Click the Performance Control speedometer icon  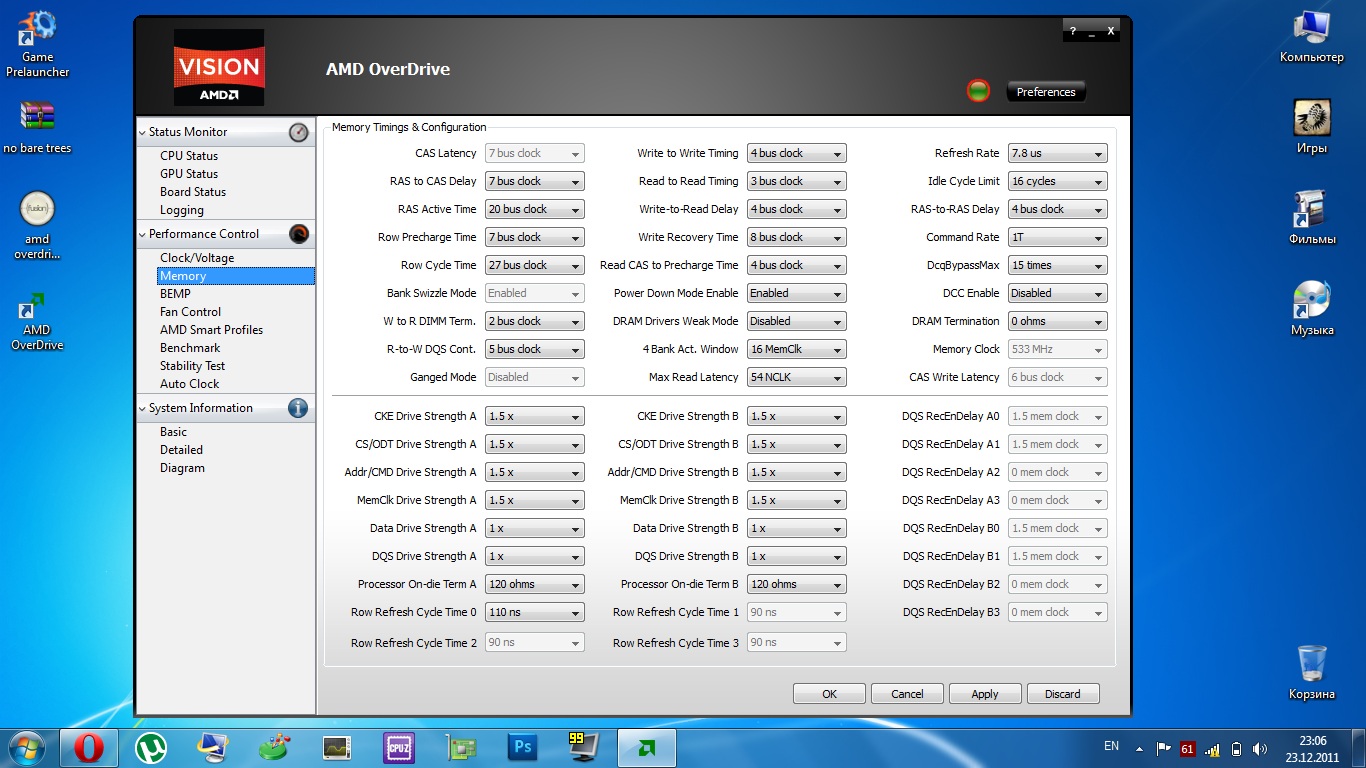[x=298, y=234]
